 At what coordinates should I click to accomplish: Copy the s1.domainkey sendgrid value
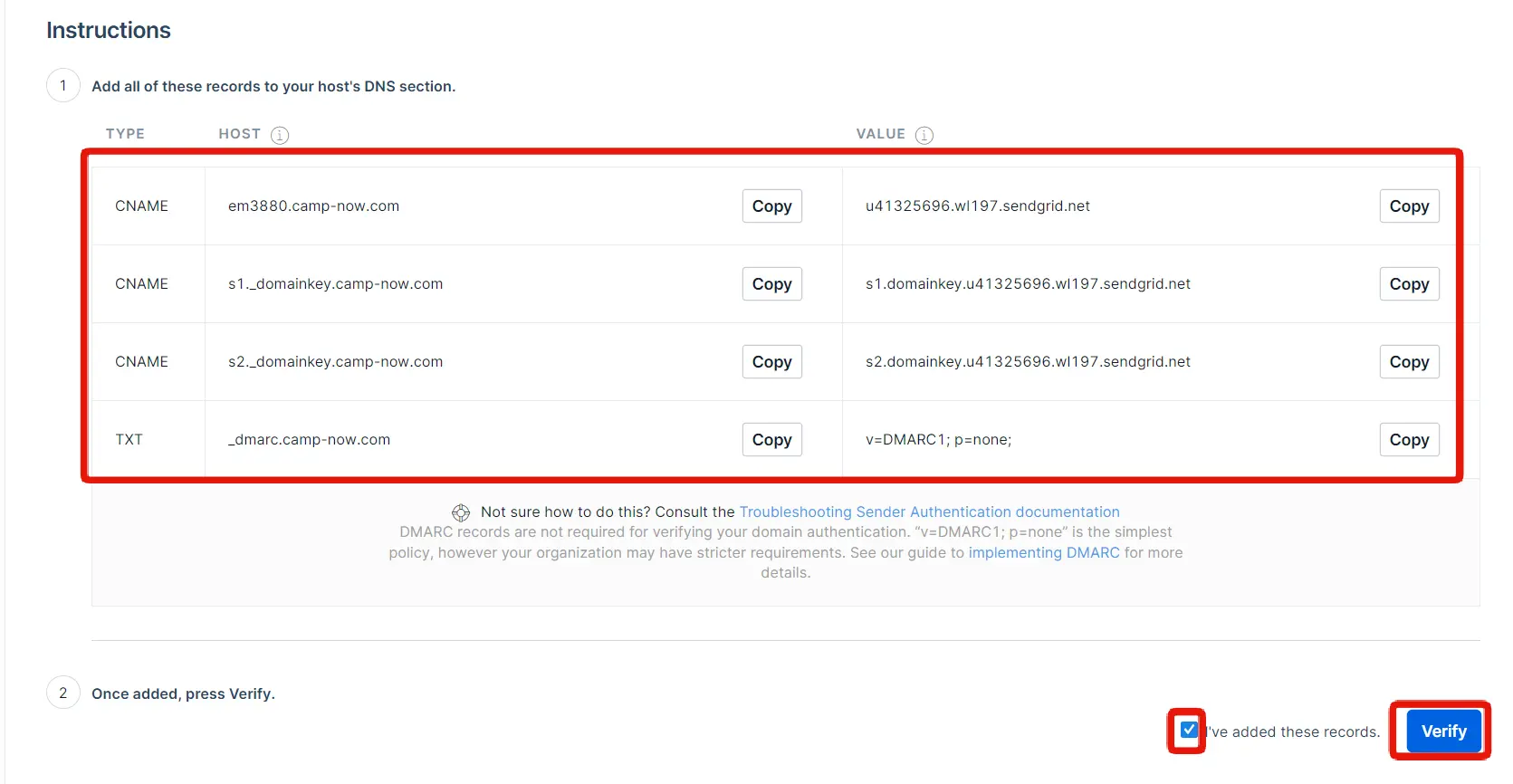pyautogui.click(x=1408, y=284)
